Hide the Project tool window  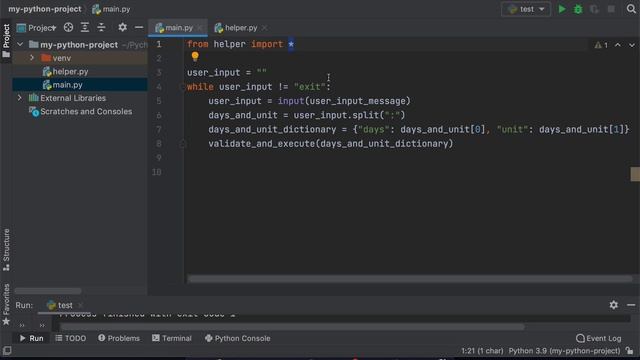tap(139, 27)
